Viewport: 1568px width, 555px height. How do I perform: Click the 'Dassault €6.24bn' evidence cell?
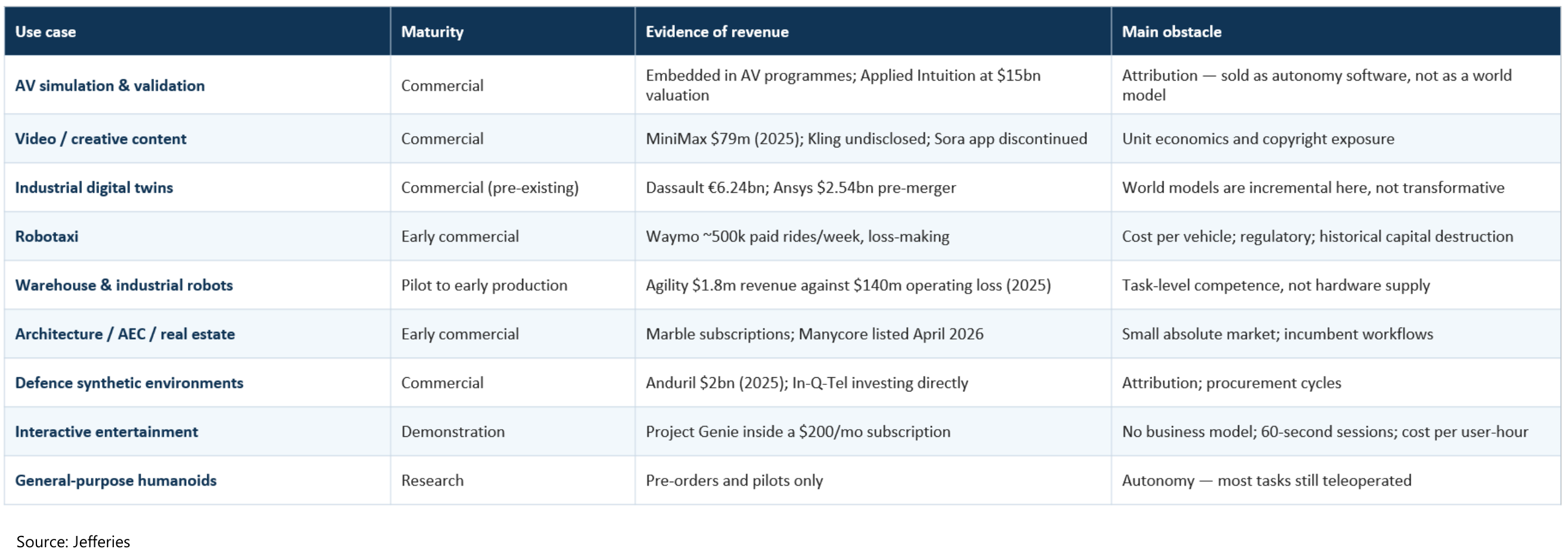coord(873,187)
